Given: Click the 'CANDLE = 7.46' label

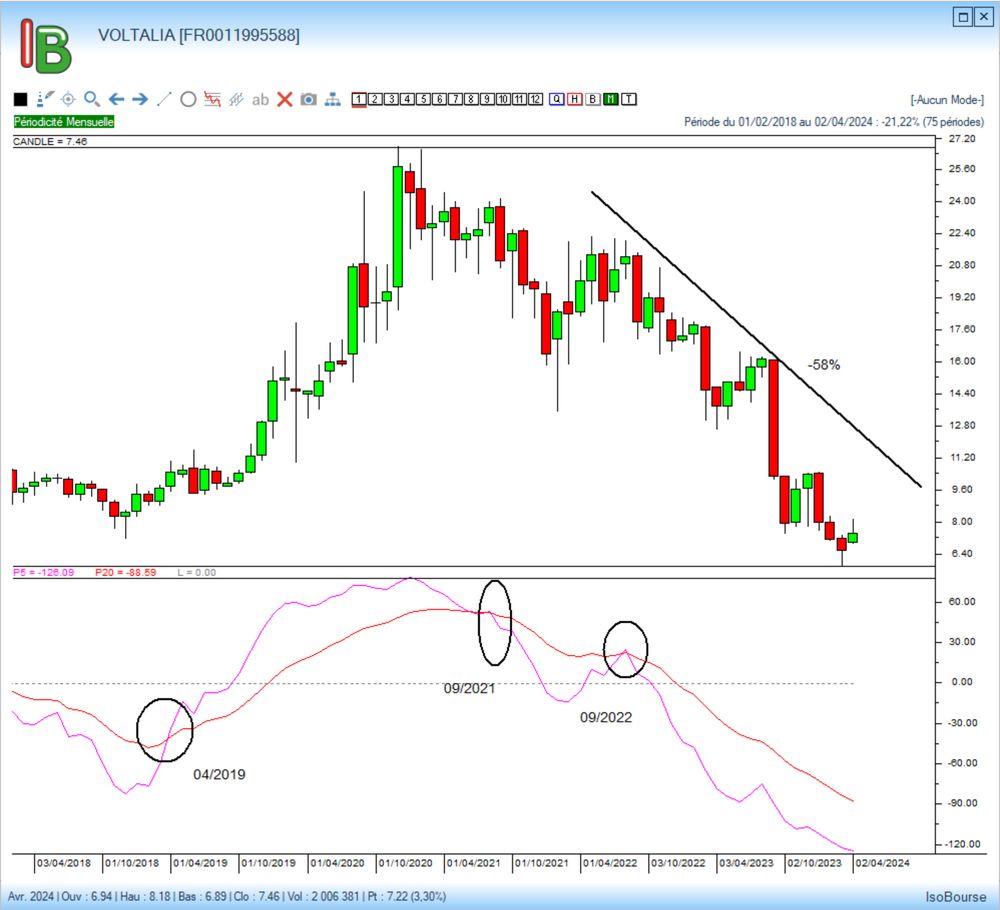Looking at the screenshot, I should [x=50, y=142].
